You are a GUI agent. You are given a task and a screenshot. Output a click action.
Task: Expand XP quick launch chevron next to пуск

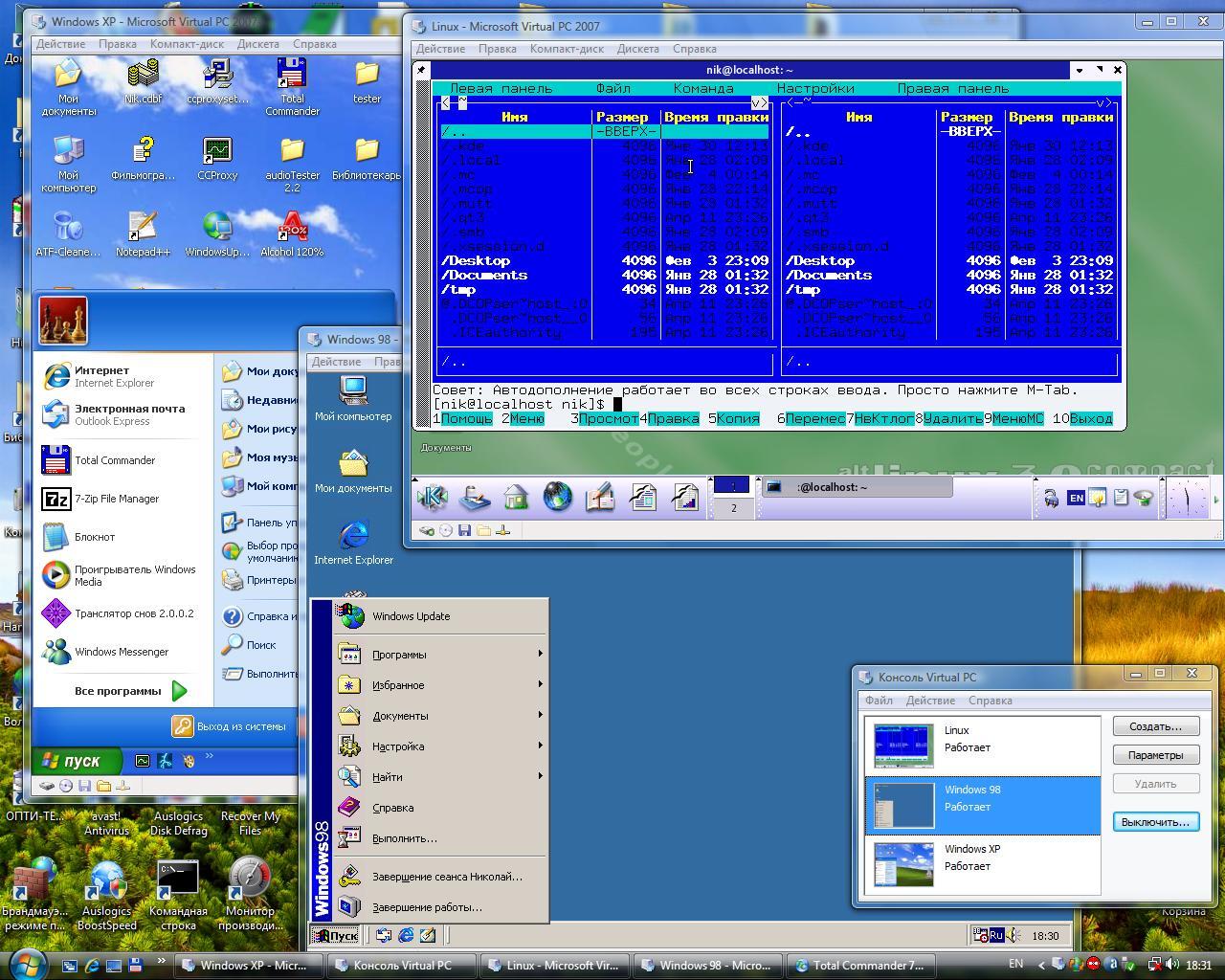(209, 757)
